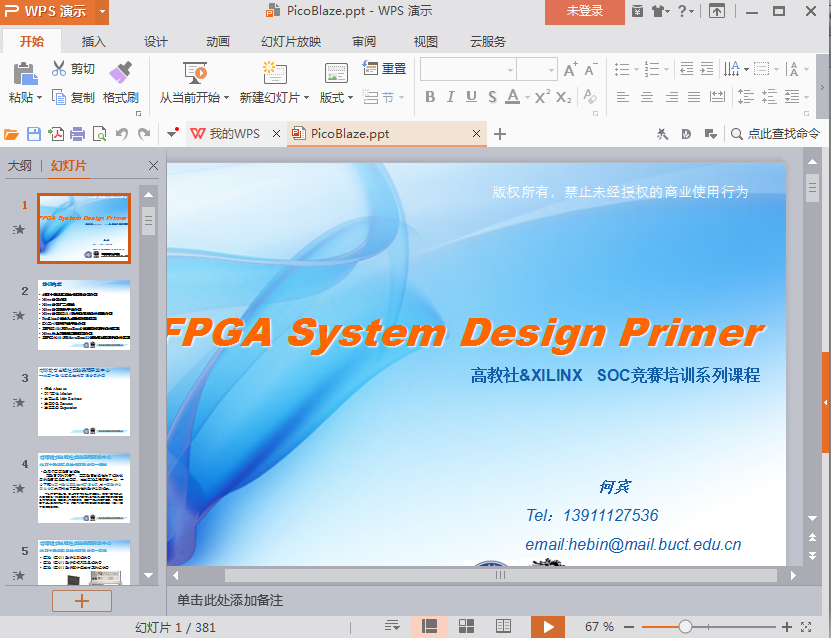This screenshot has height=638, width=831.
Task: Add new slide with plus button below thumbnails
Action: coord(82,601)
